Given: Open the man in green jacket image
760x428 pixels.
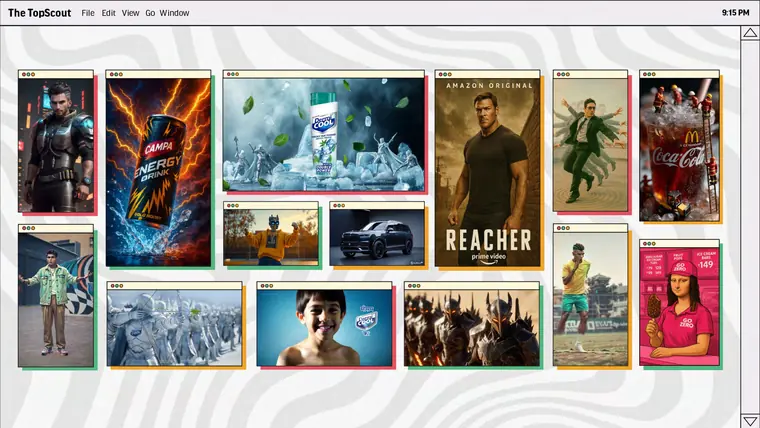Looking at the screenshot, I should pos(56,299).
